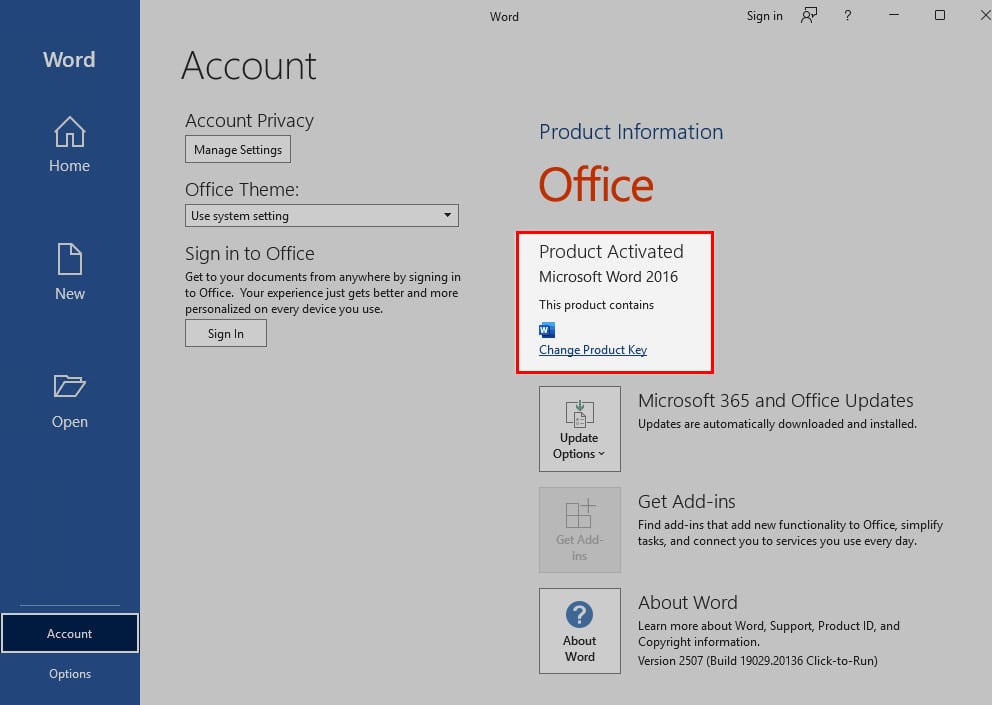This screenshot has width=992, height=705.
Task: Minimize the Word window
Action: point(894,15)
